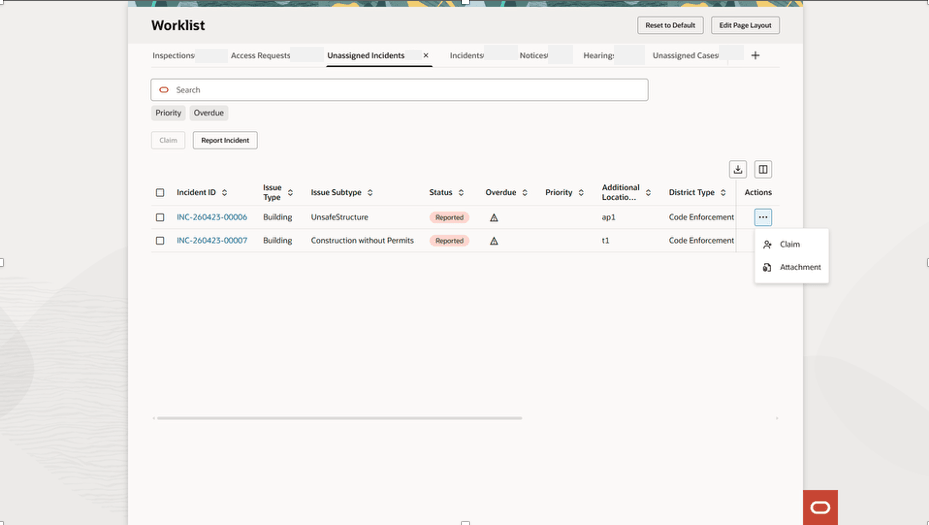This screenshot has height=525, width=929.
Task: Switch to the Incidents tab
Action: pyautogui.click(x=467, y=55)
